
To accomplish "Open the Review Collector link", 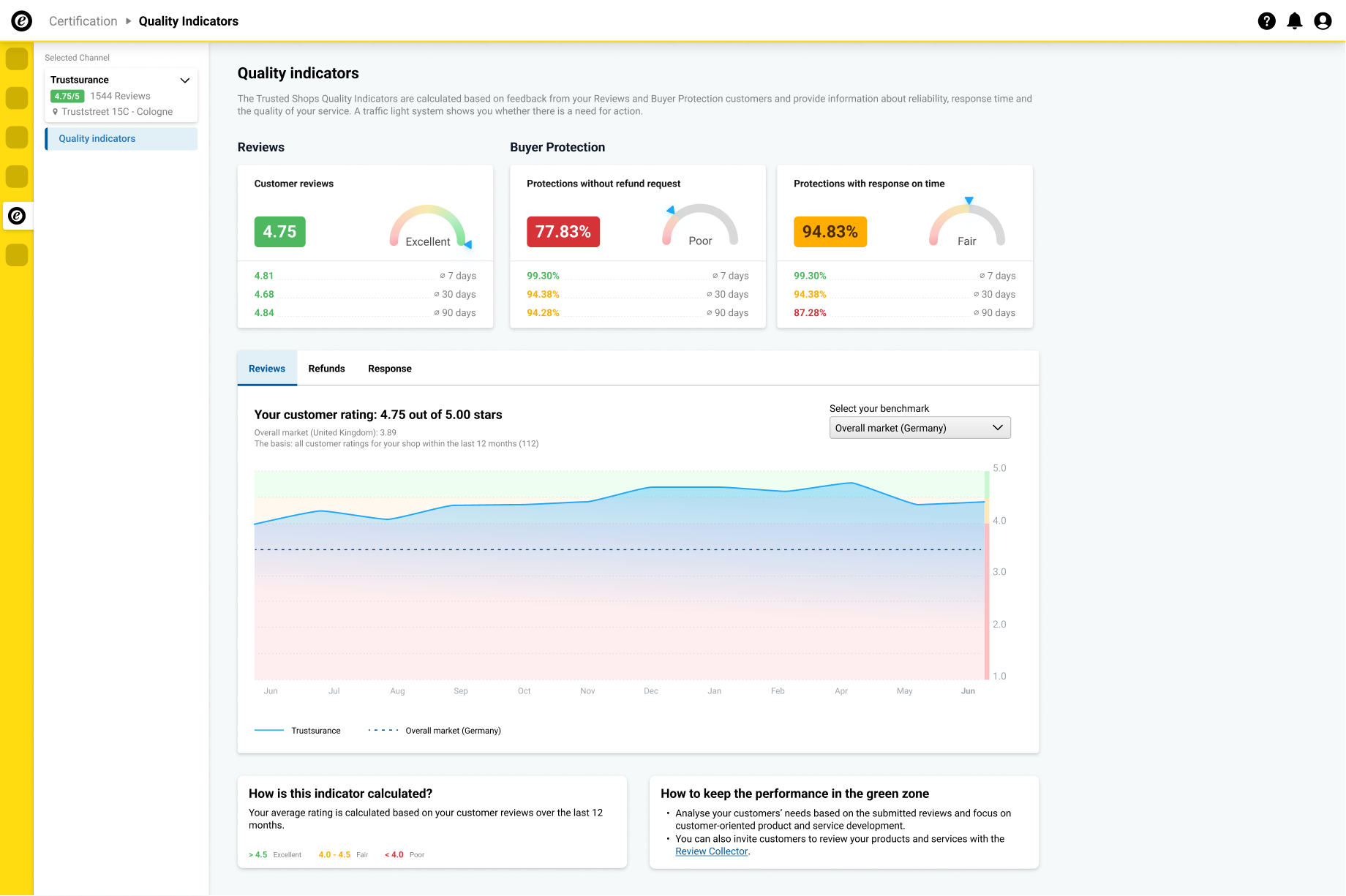I will (711, 851).
